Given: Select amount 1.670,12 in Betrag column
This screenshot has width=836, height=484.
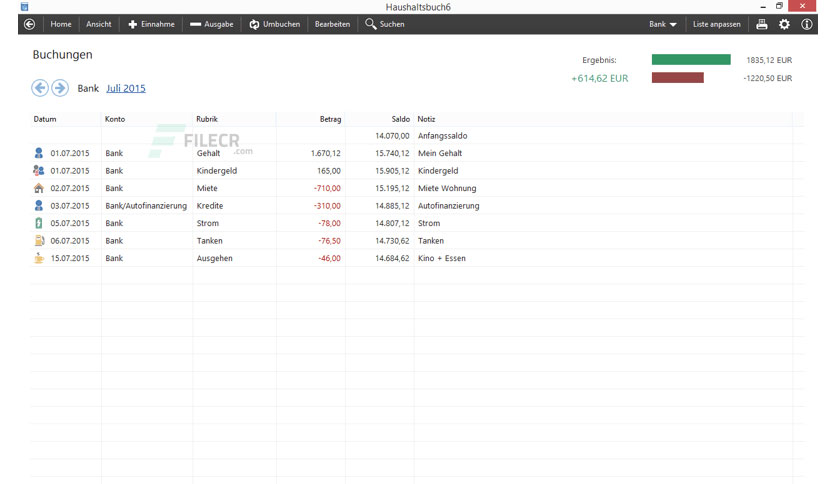Looking at the screenshot, I should [325, 153].
